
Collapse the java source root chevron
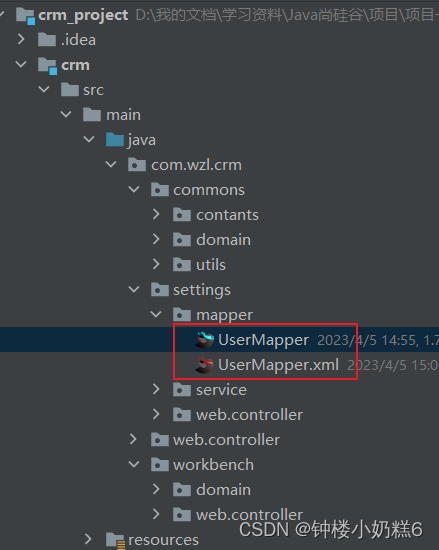coord(89,139)
